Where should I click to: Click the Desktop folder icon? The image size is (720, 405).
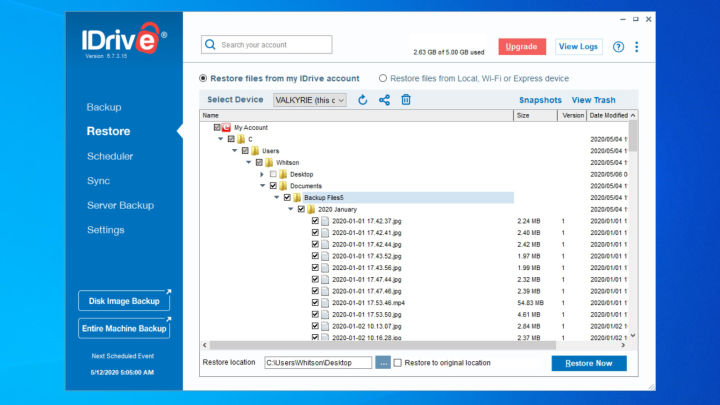[283, 174]
